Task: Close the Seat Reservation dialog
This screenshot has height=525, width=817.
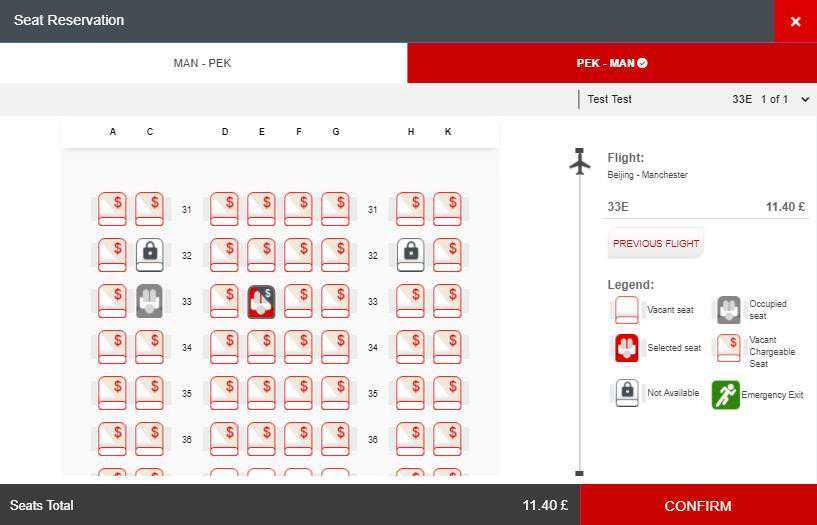Action: (x=795, y=21)
